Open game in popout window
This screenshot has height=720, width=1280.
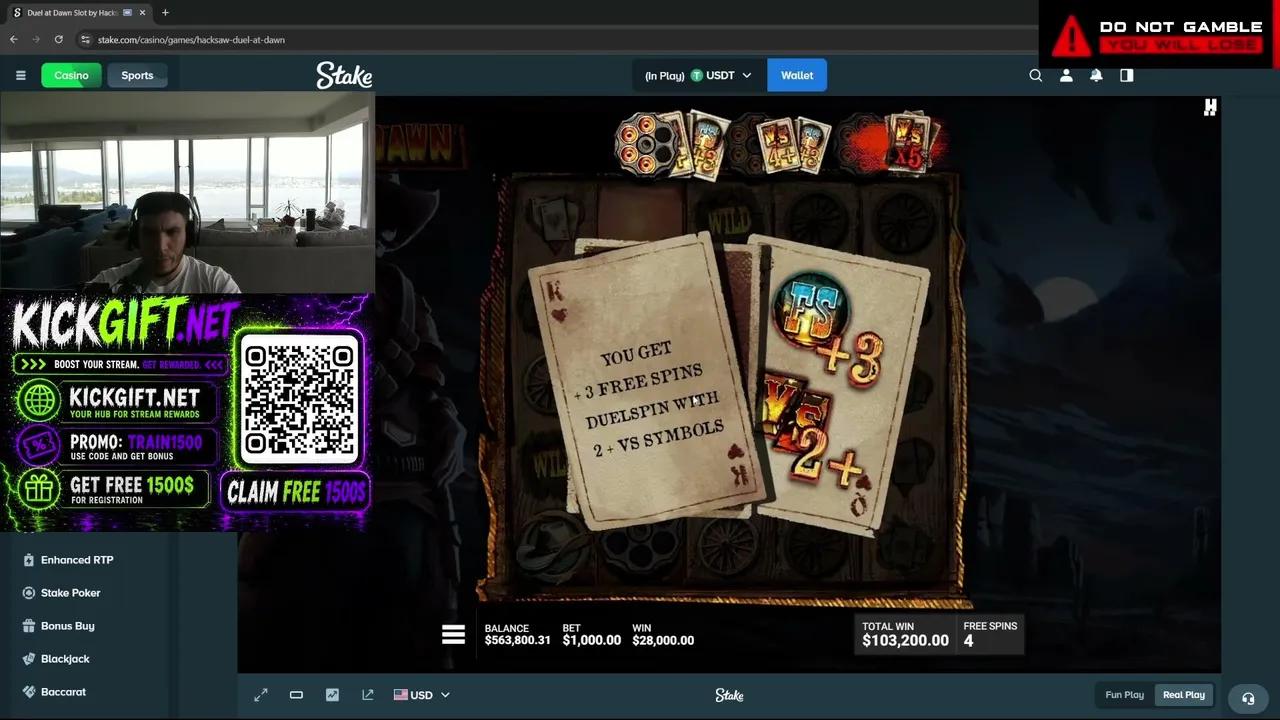pyautogui.click(x=368, y=695)
